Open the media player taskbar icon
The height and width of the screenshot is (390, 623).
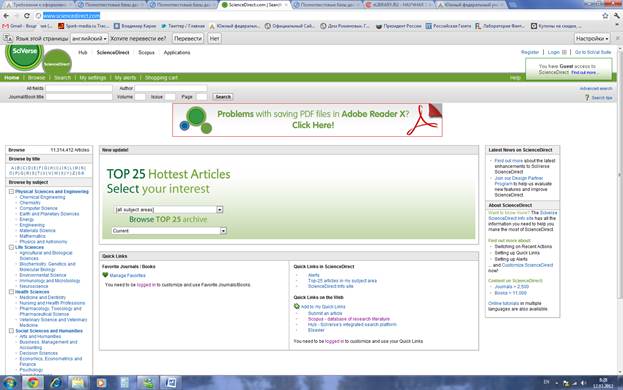(x=101, y=383)
